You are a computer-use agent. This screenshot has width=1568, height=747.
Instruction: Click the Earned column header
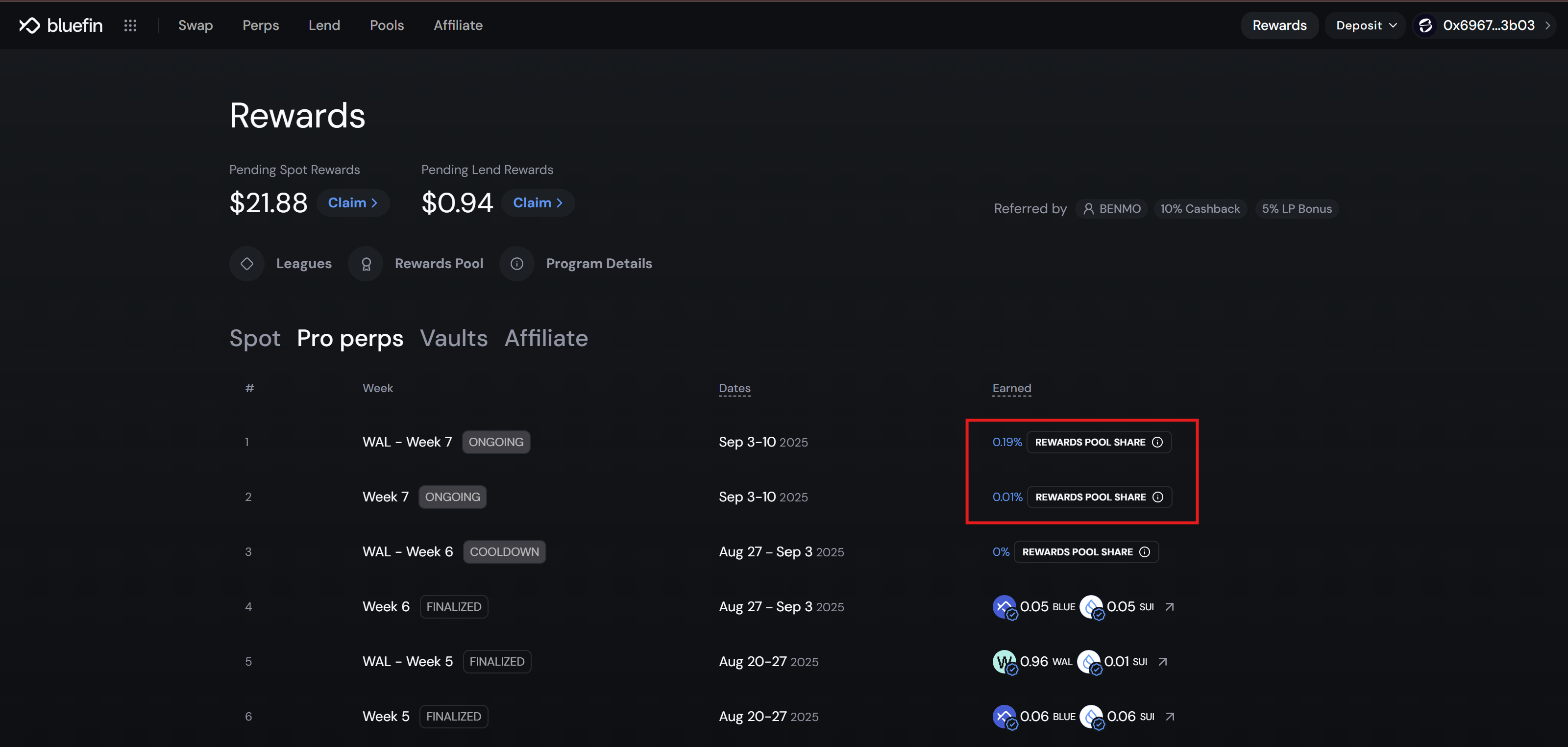(1011, 388)
